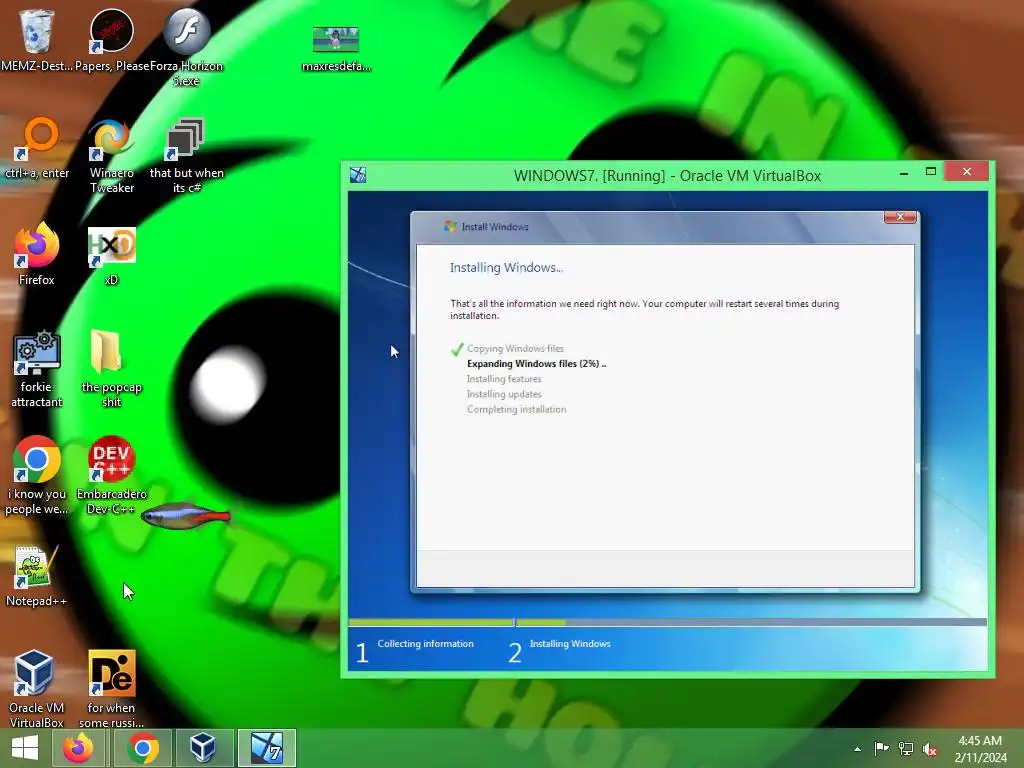Click the green checkmark beside Copying files
The width and height of the screenshot is (1024, 768).
(x=457, y=349)
